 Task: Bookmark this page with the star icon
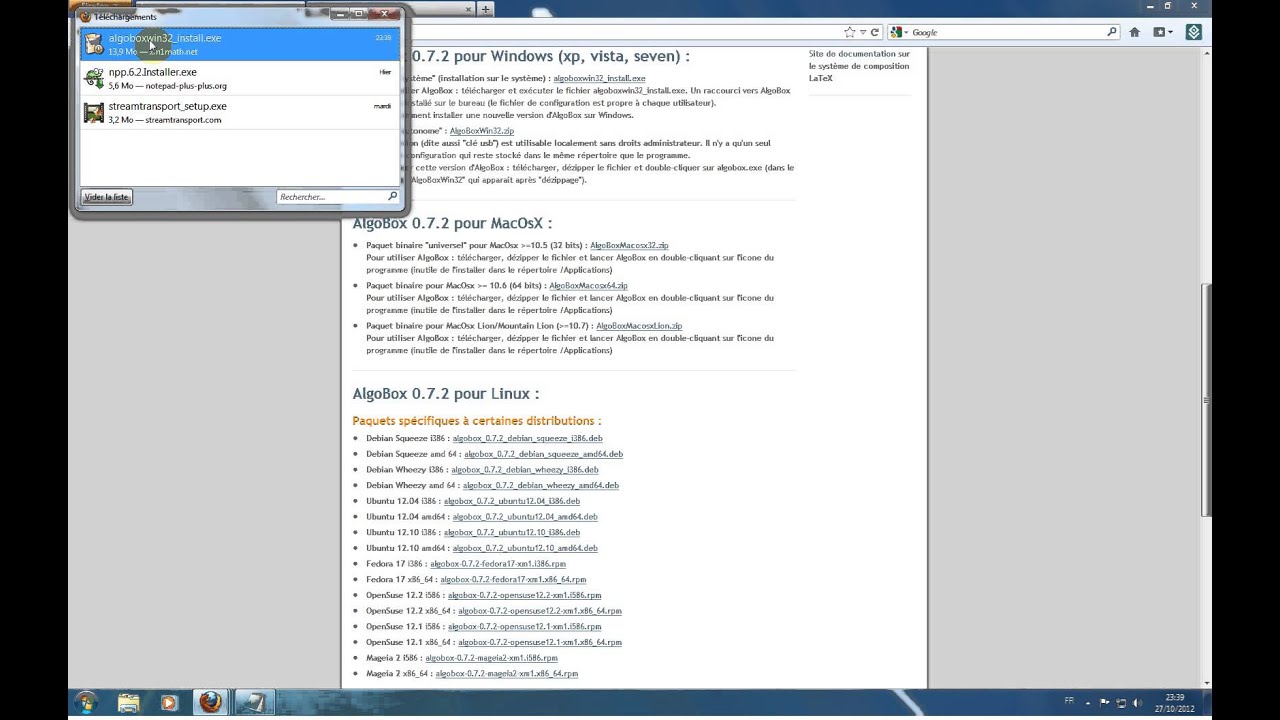point(849,32)
